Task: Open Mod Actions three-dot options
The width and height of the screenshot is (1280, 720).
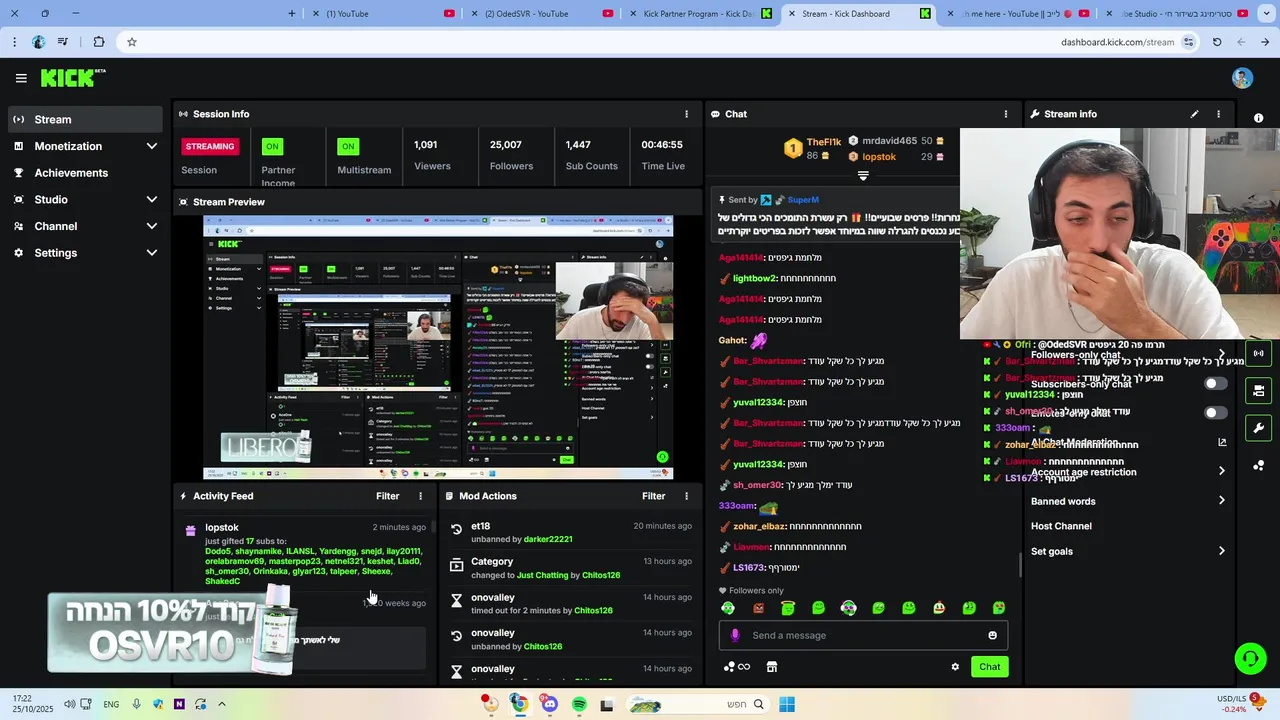Action: (x=686, y=496)
